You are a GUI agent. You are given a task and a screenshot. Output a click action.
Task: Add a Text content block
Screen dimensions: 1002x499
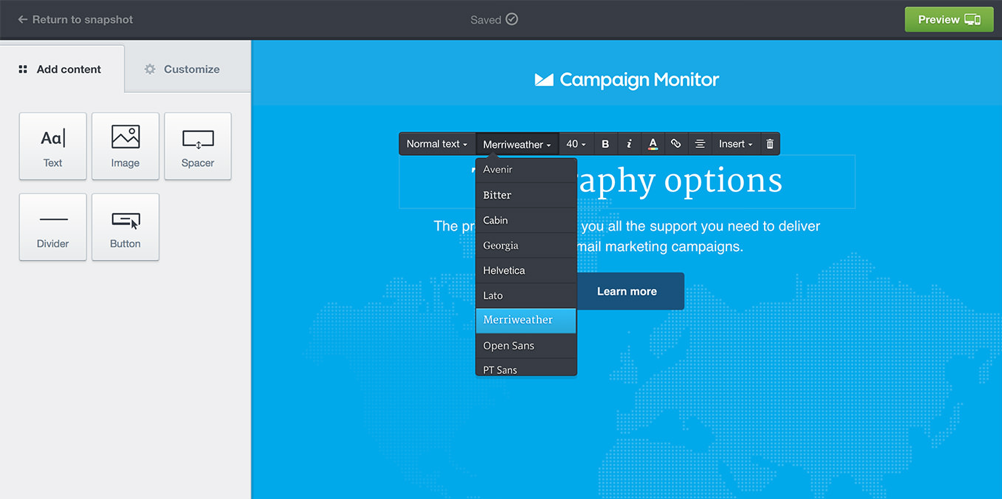(x=52, y=146)
